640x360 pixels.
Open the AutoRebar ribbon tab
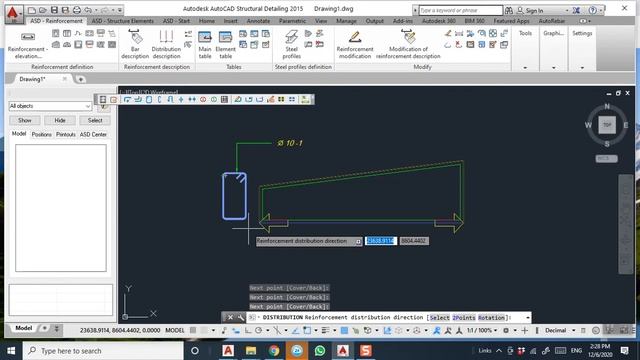(x=552, y=21)
